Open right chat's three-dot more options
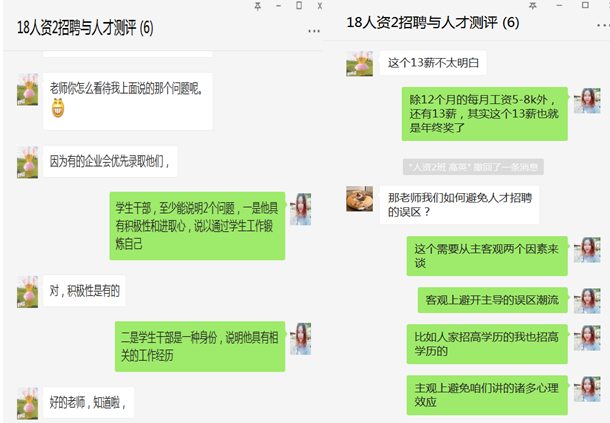Image resolution: width=610 pixels, height=423 pixels. click(x=603, y=25)
